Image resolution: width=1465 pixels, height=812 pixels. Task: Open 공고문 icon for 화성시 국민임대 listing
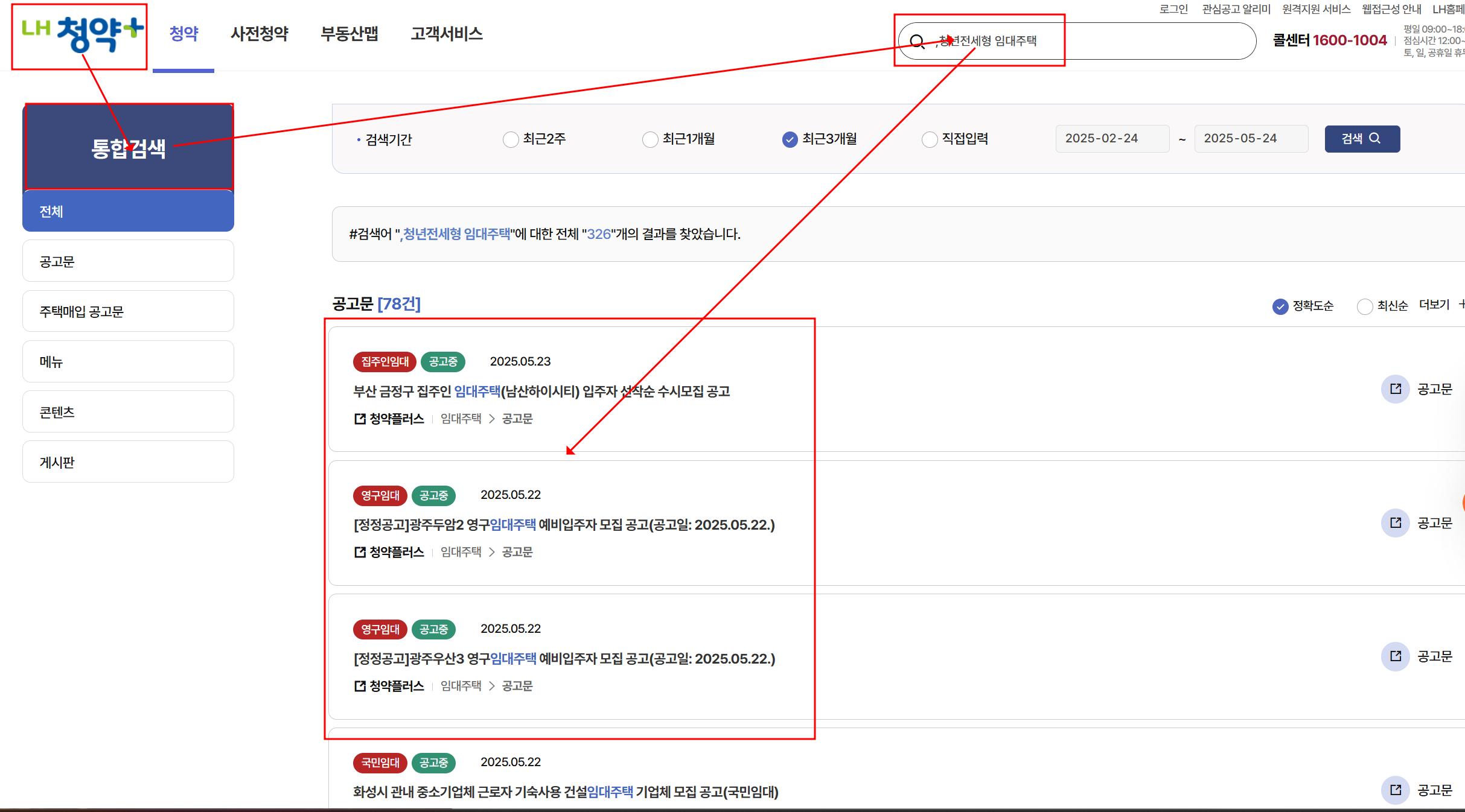pyautogui.click(x=1395, y=790)
